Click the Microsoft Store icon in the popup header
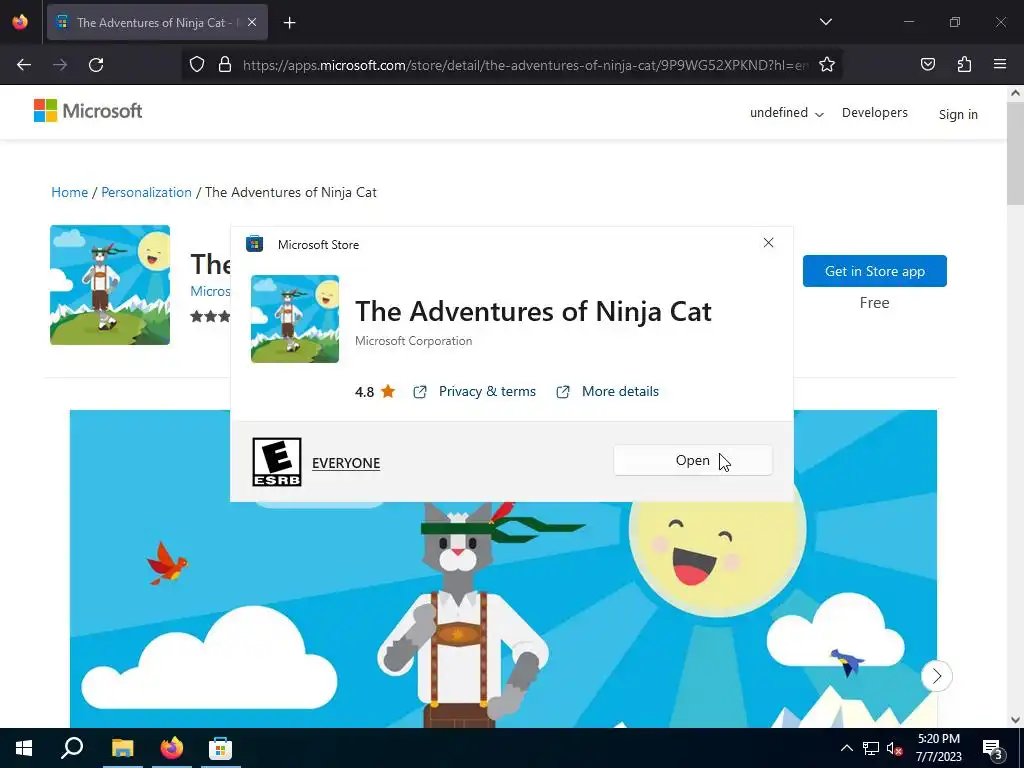 click(254, 244)
